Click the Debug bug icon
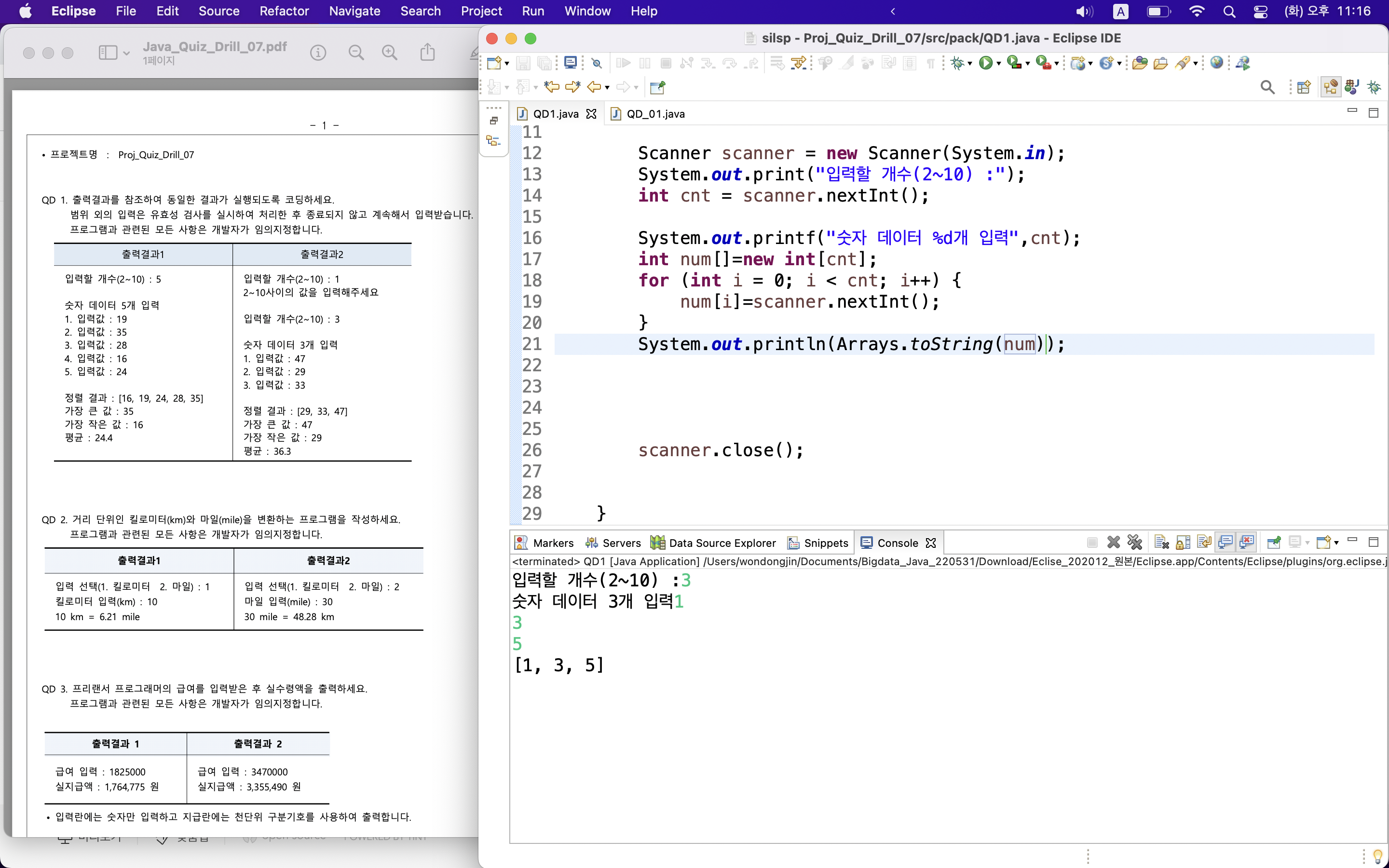This screenshot has height=868, width=1389. tap(957, 63)
